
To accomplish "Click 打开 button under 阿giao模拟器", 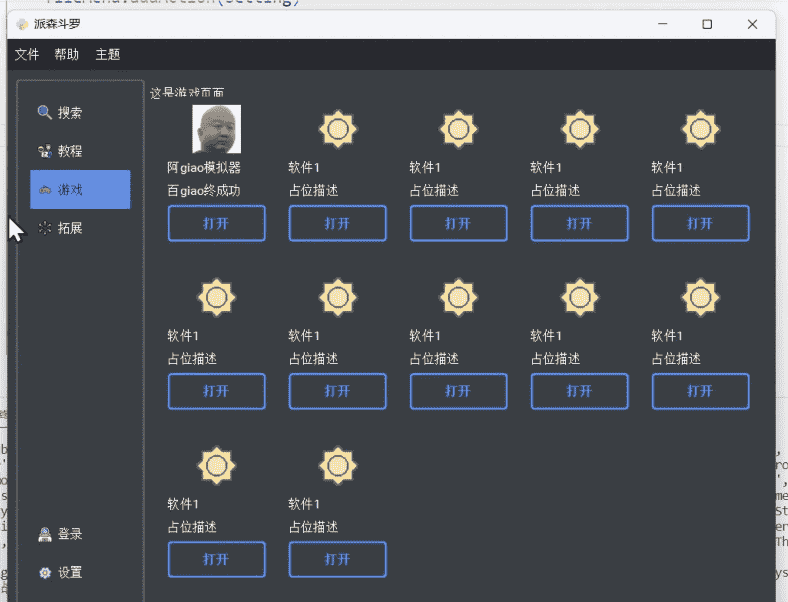I will (x=217, y=223).
